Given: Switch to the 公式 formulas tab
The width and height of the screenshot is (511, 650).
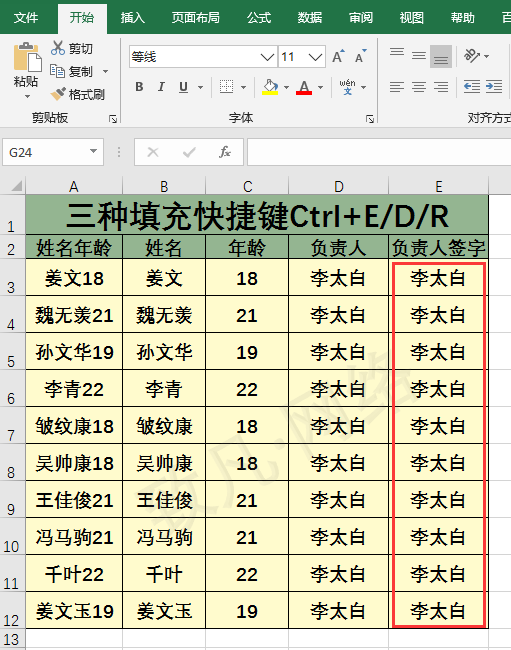Looking at the screenshot, I should coord(259,17).
